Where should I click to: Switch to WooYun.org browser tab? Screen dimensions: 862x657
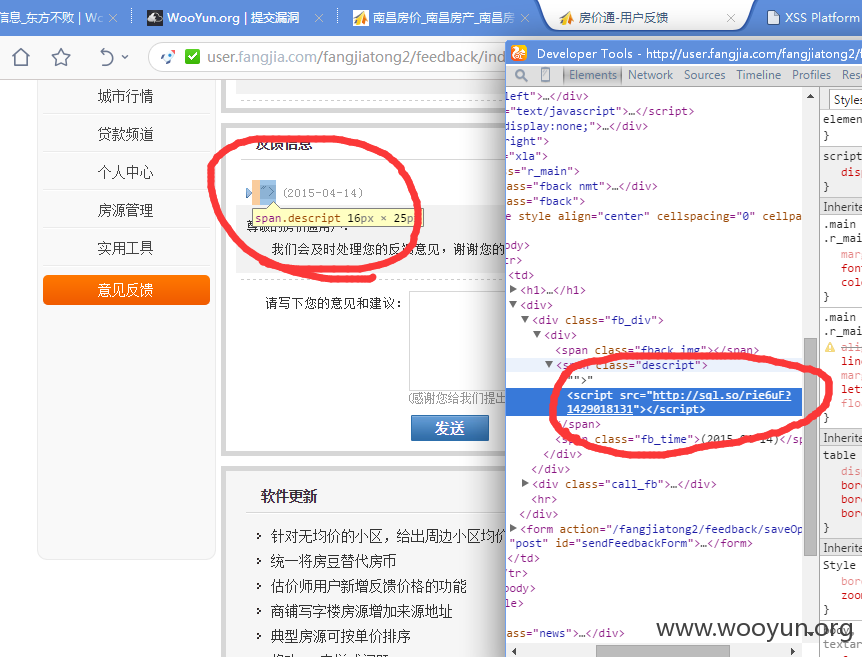(x=233, y=18)
